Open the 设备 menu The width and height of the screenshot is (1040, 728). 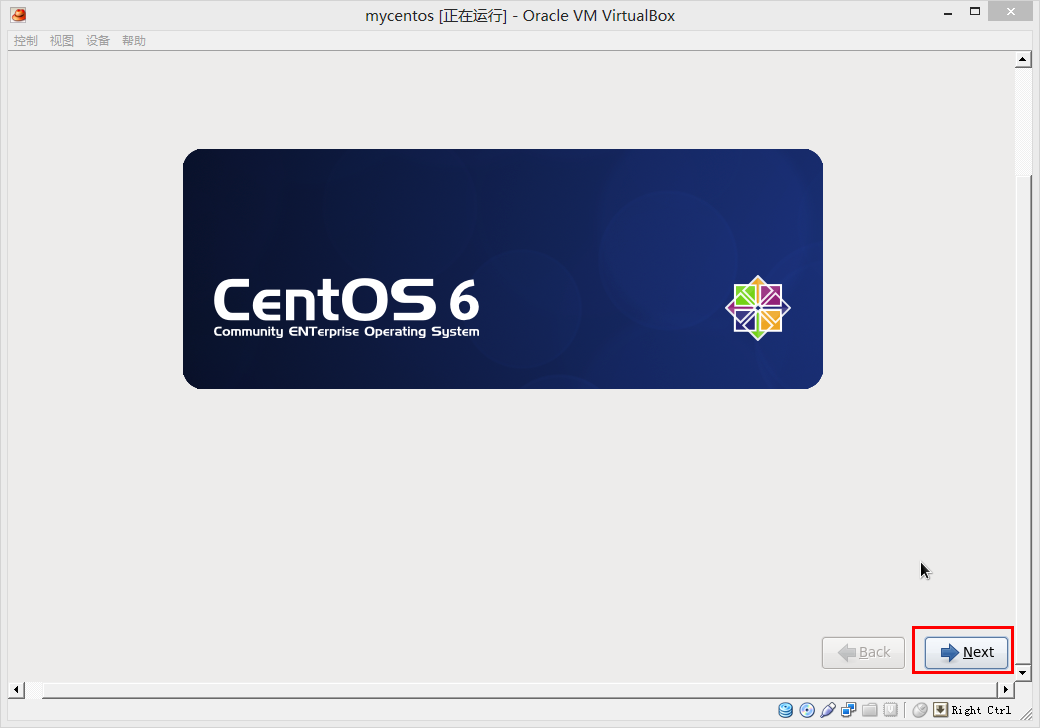tap(98, 40)
